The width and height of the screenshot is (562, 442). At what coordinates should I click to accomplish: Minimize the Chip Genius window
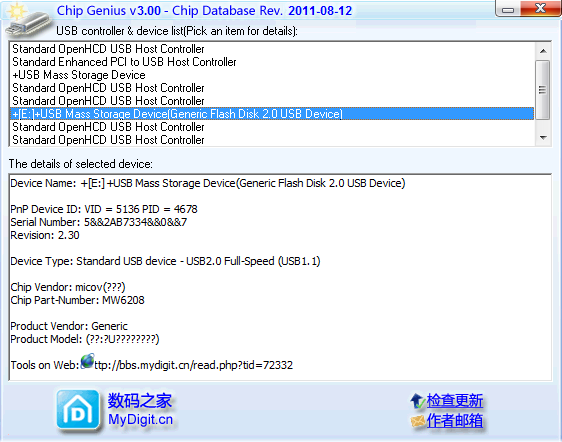(x=508, y=9)
